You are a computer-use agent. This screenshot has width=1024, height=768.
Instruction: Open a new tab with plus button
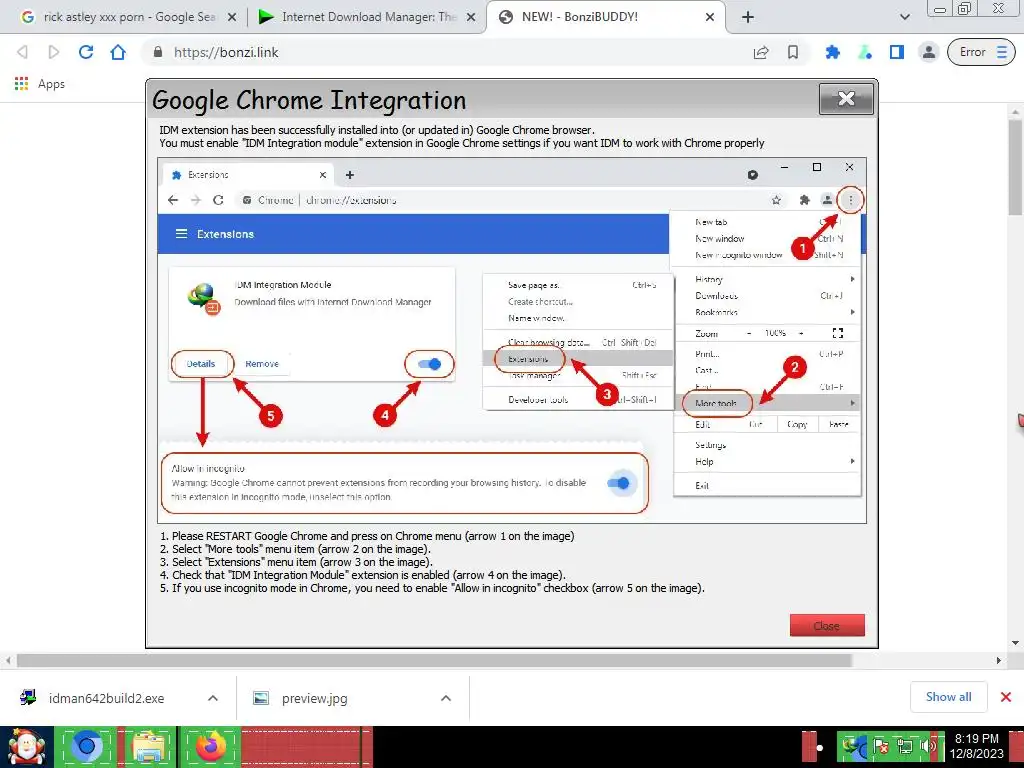pos(748,17)
